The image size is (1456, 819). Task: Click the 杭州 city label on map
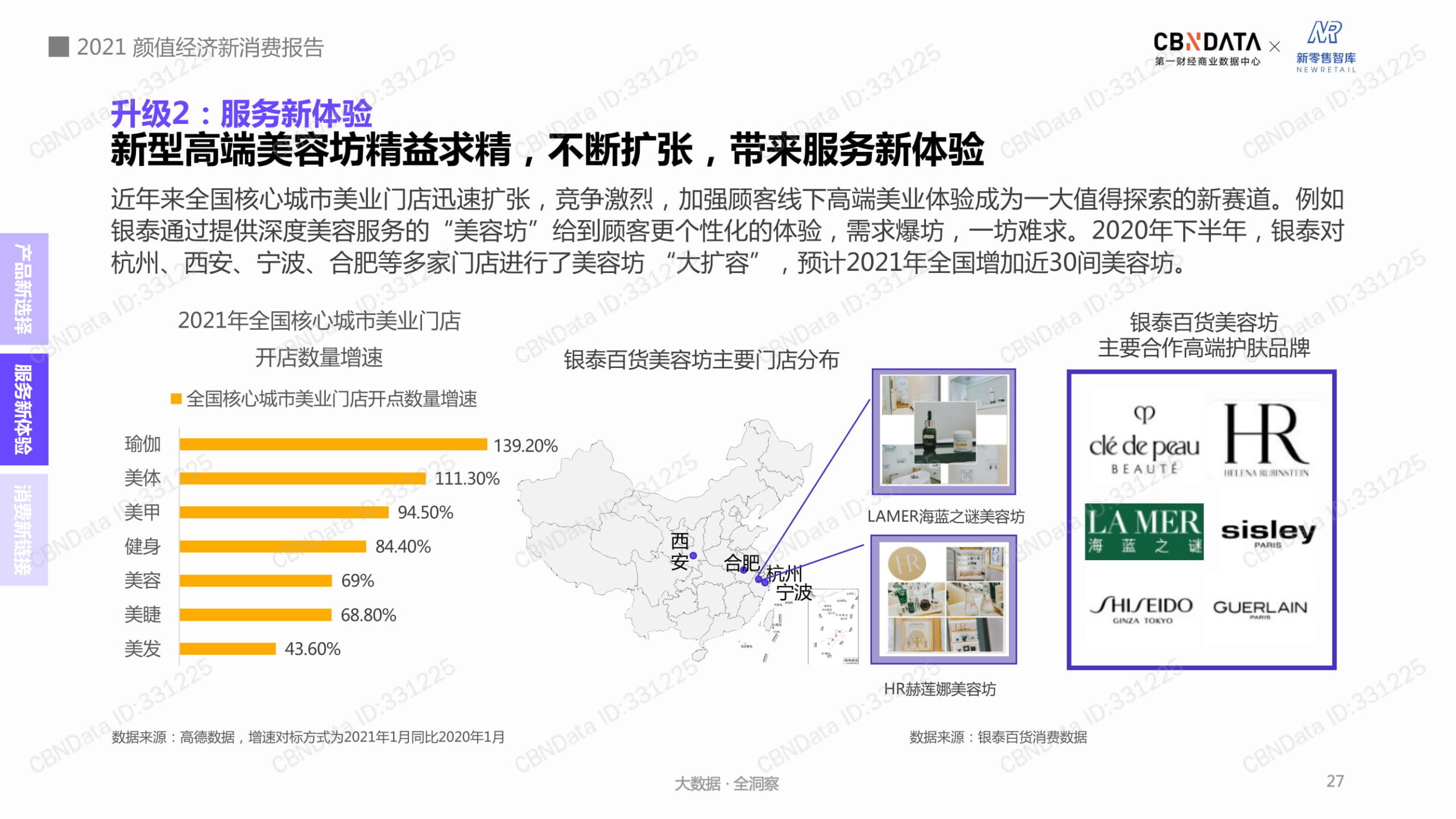(x=784, y=573)
